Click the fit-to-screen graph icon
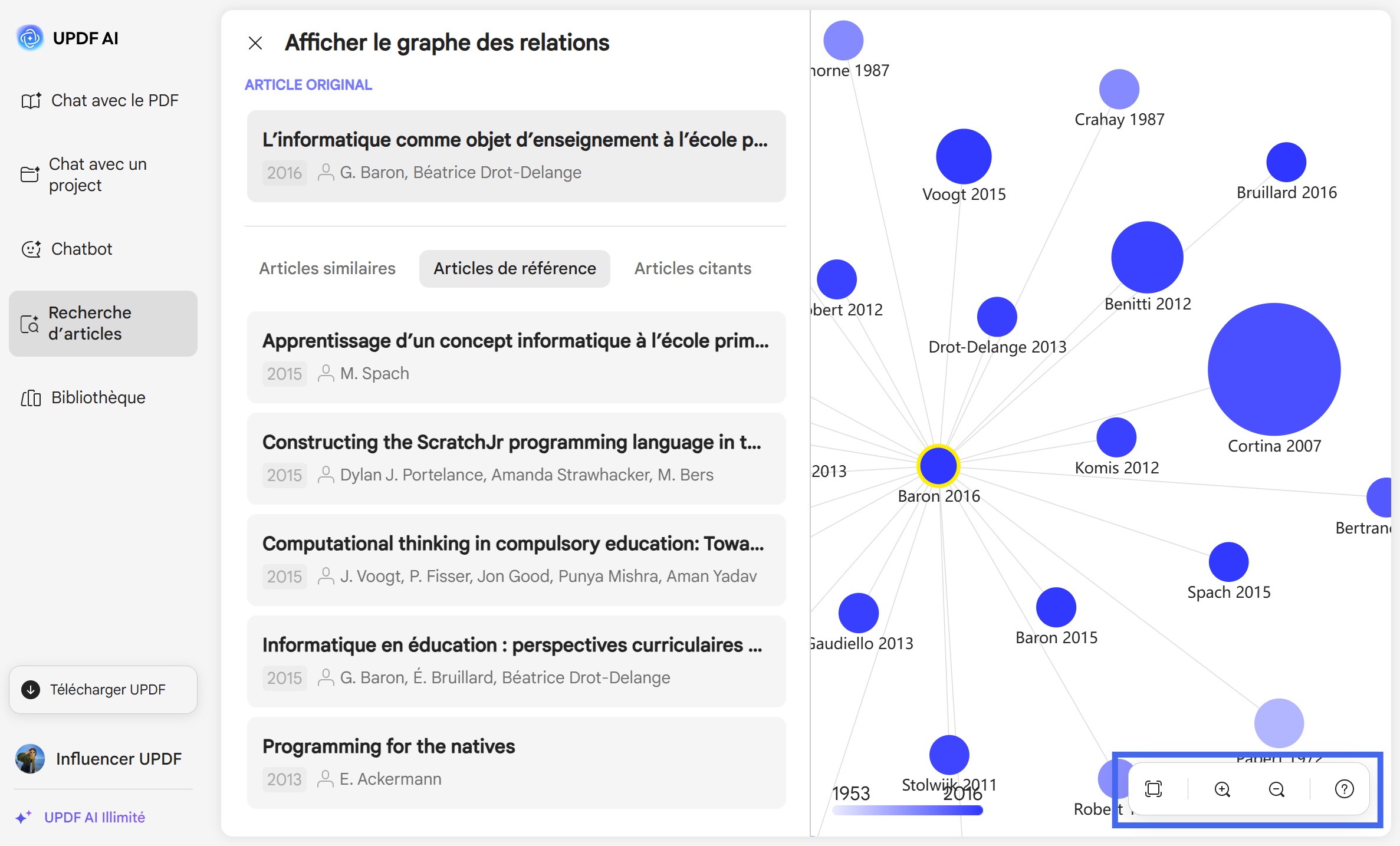 point(1153,789)
